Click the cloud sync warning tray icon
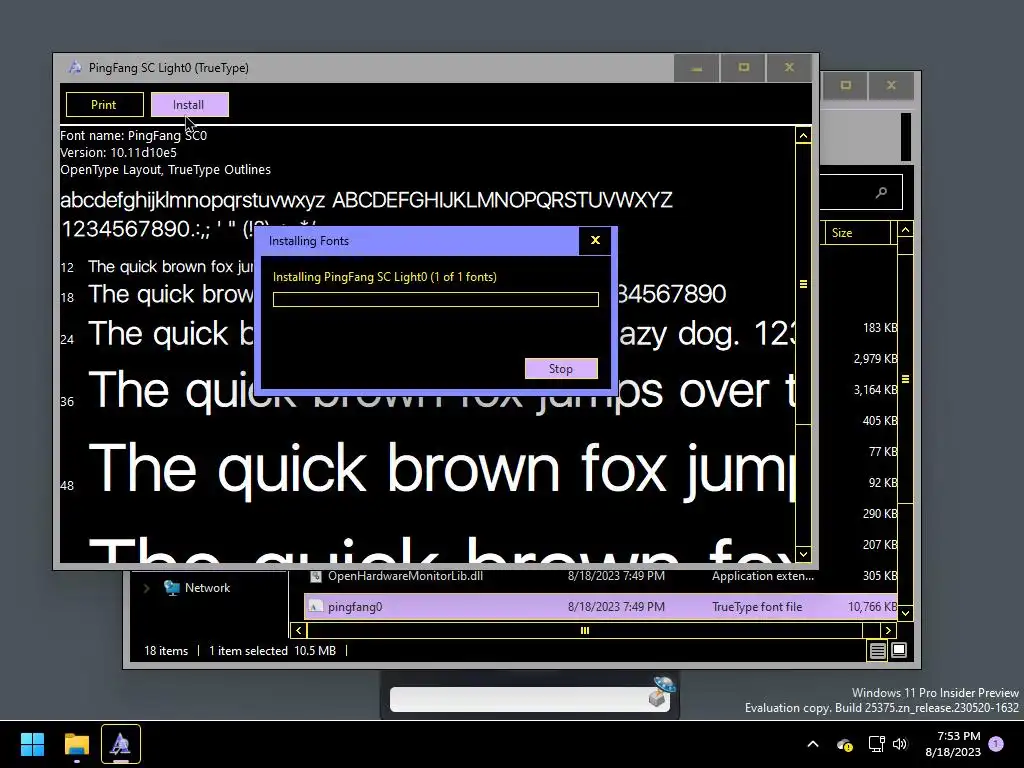 844,744
